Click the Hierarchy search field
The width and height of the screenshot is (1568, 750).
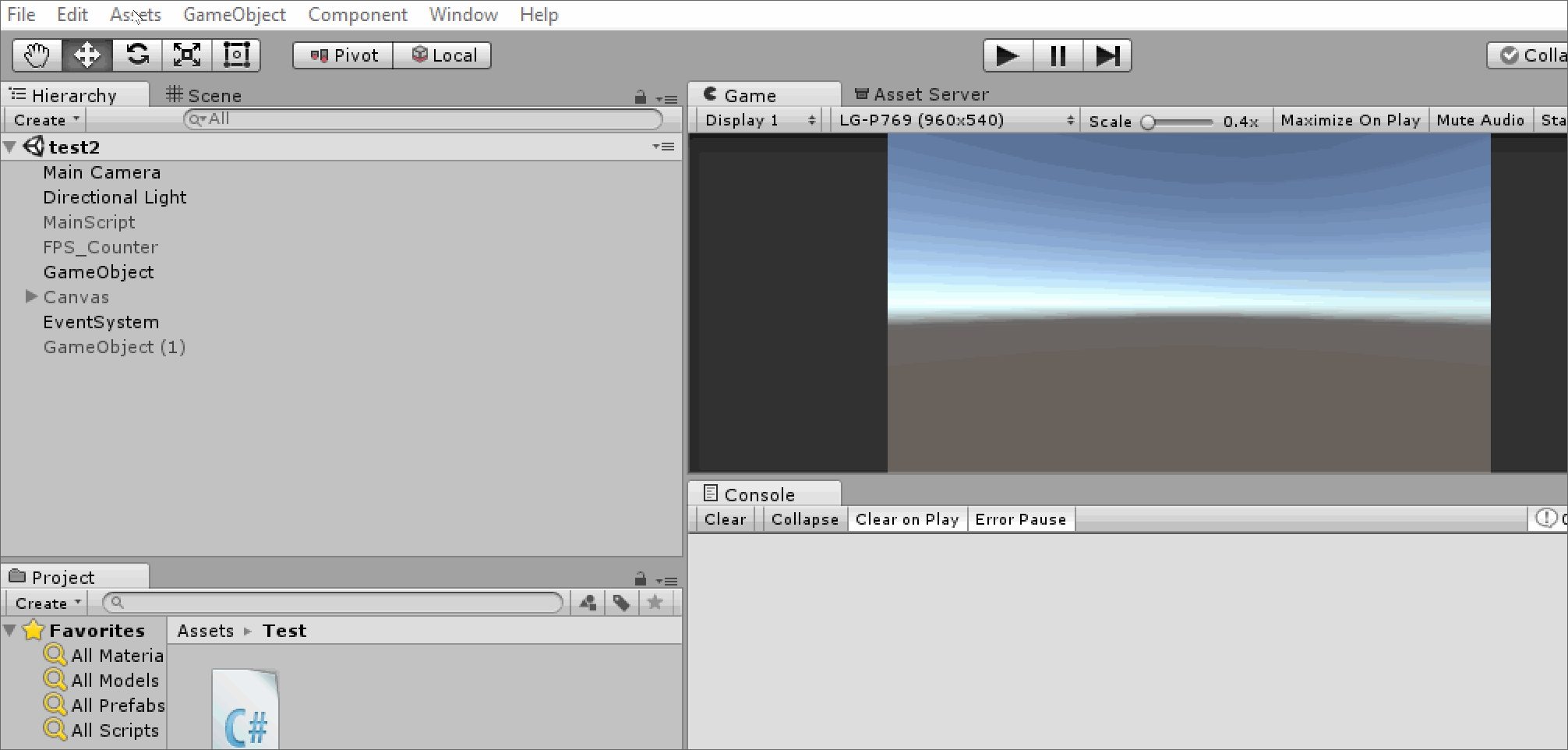point(425,119)
